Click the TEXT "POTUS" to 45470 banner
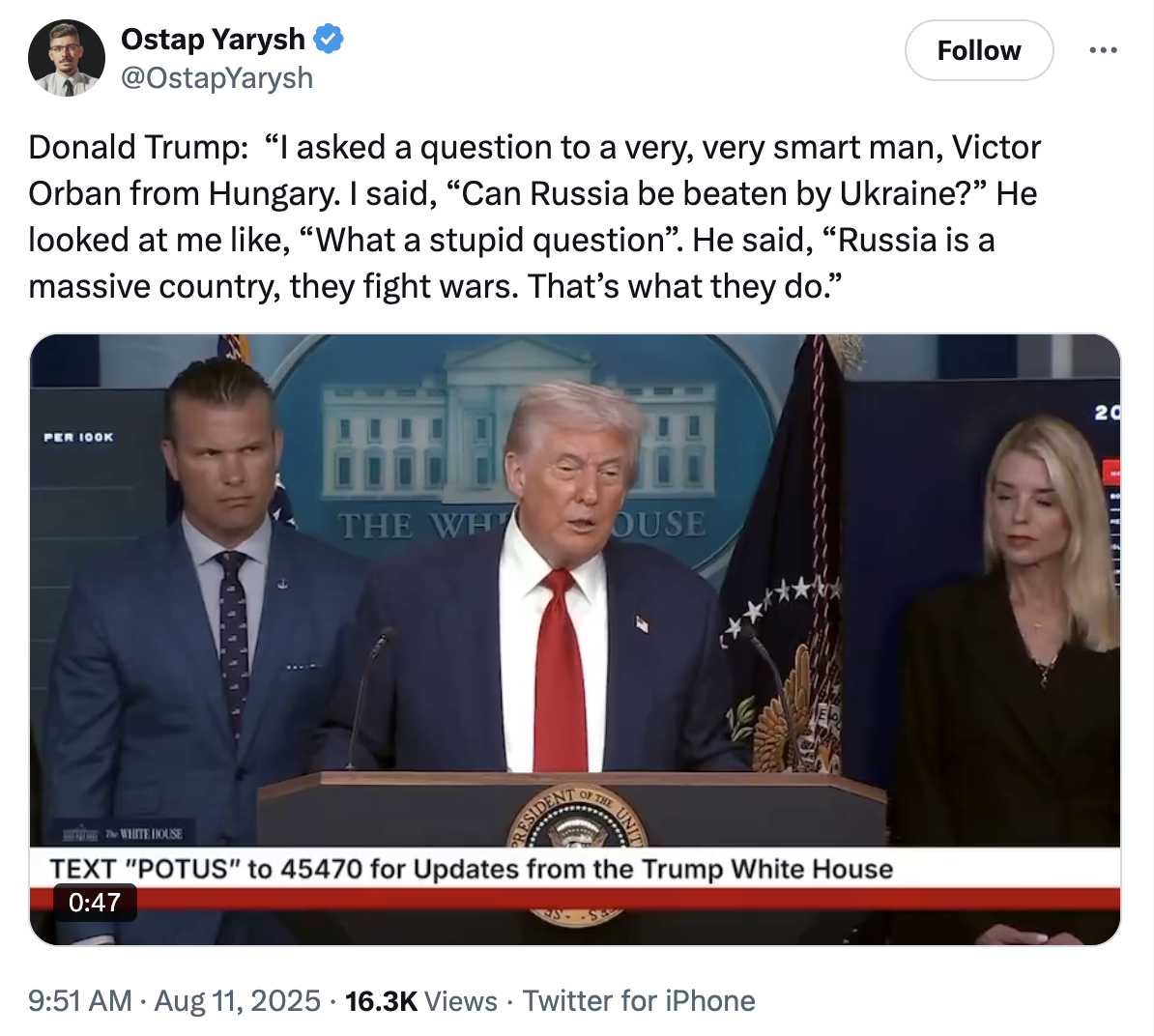 (x=472, y=869)
